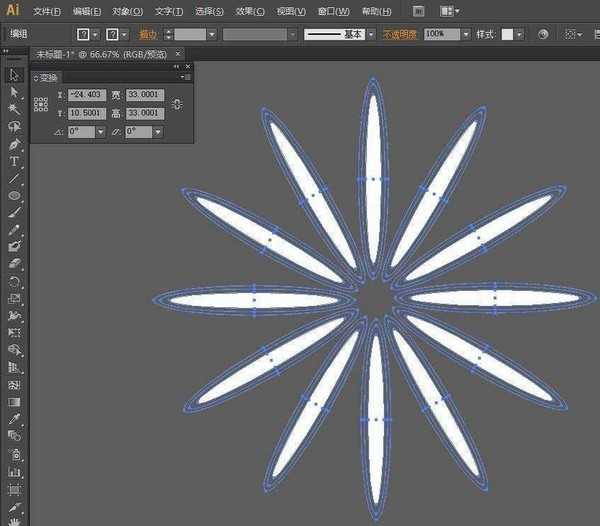Set reference point in Transform panel grid

tap(41, 104)
